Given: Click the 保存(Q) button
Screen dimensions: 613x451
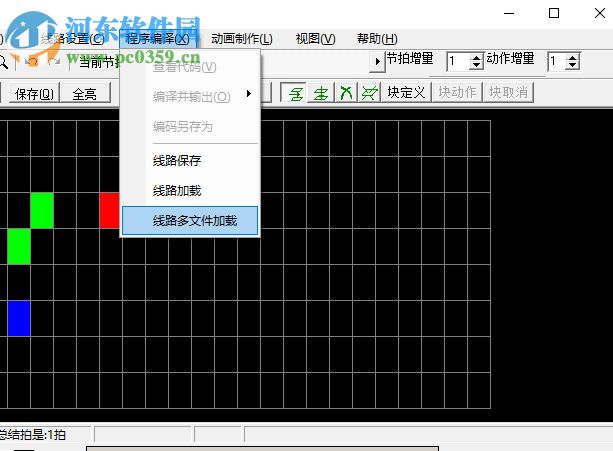Looking at the screenshot, I should pos(34,93).
